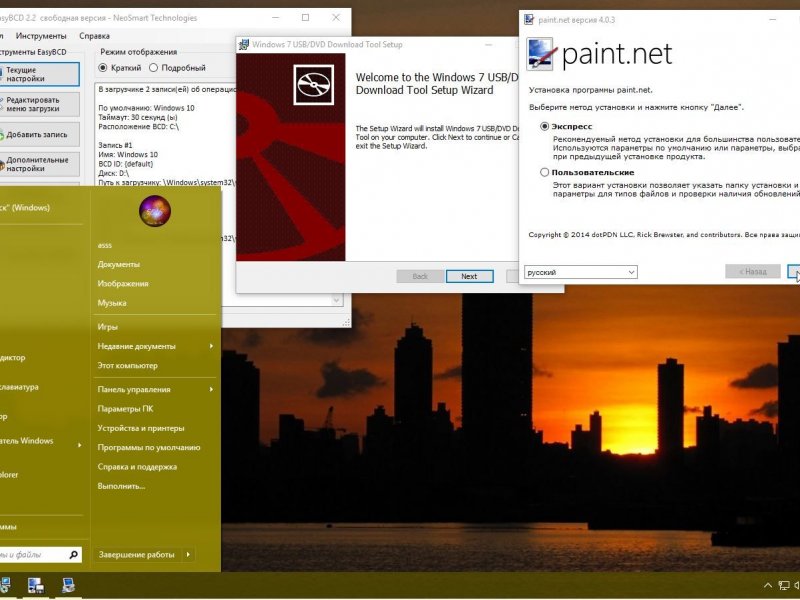The image size is (800, 600).
Task: Open the asss user folder in Start menu
Action: tap(105, 245)
